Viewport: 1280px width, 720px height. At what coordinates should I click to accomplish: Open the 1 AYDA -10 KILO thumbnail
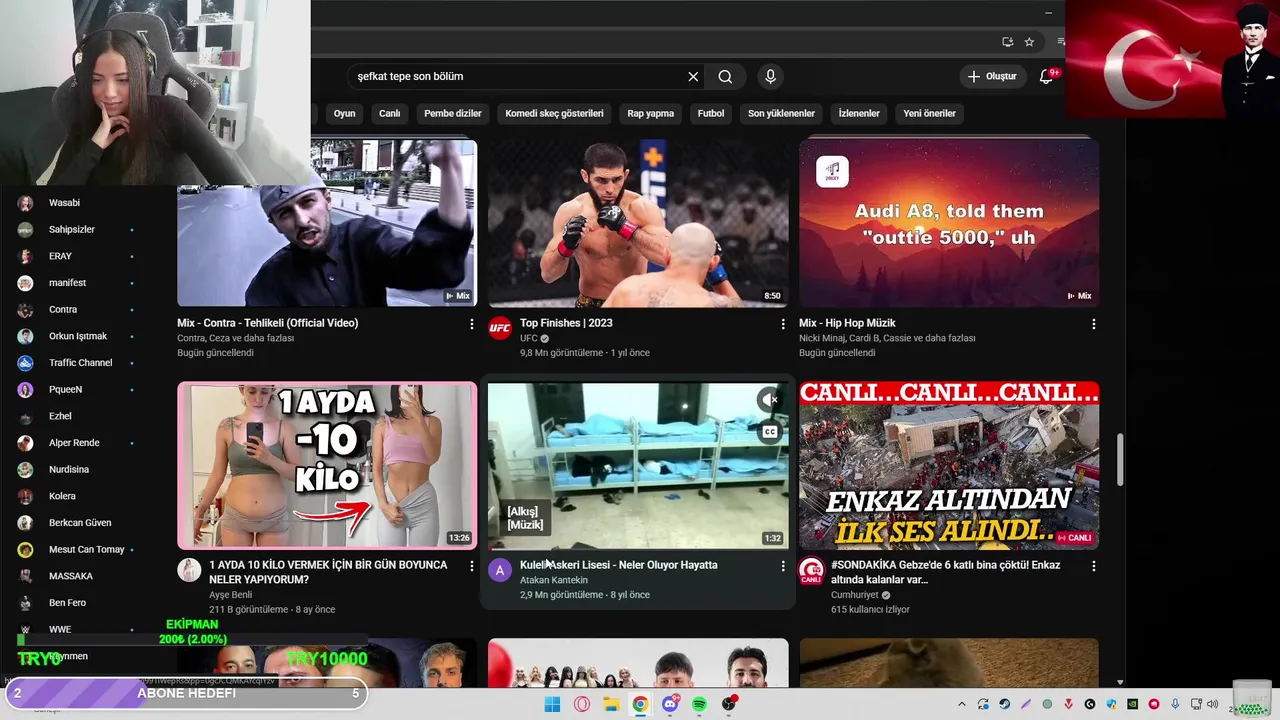327,465
